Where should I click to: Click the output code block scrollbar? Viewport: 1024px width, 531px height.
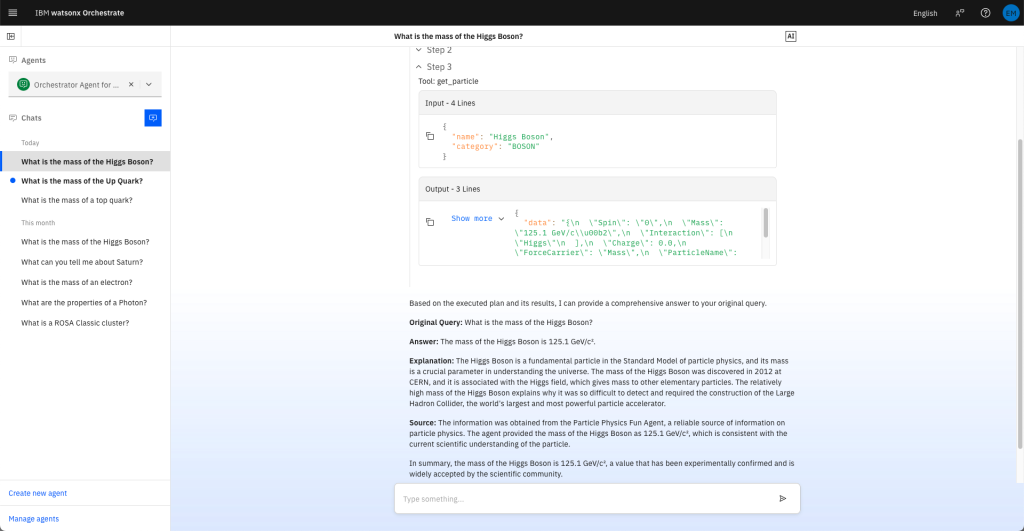(765, 223)
